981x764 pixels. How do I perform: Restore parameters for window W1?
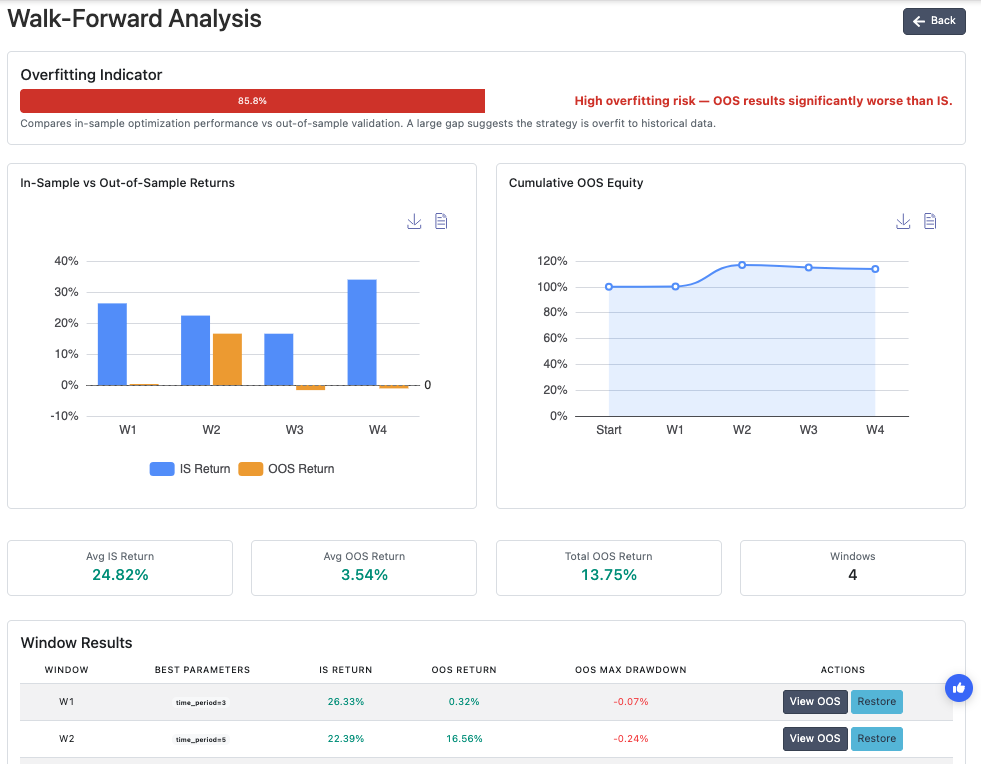tap(877, 702)
